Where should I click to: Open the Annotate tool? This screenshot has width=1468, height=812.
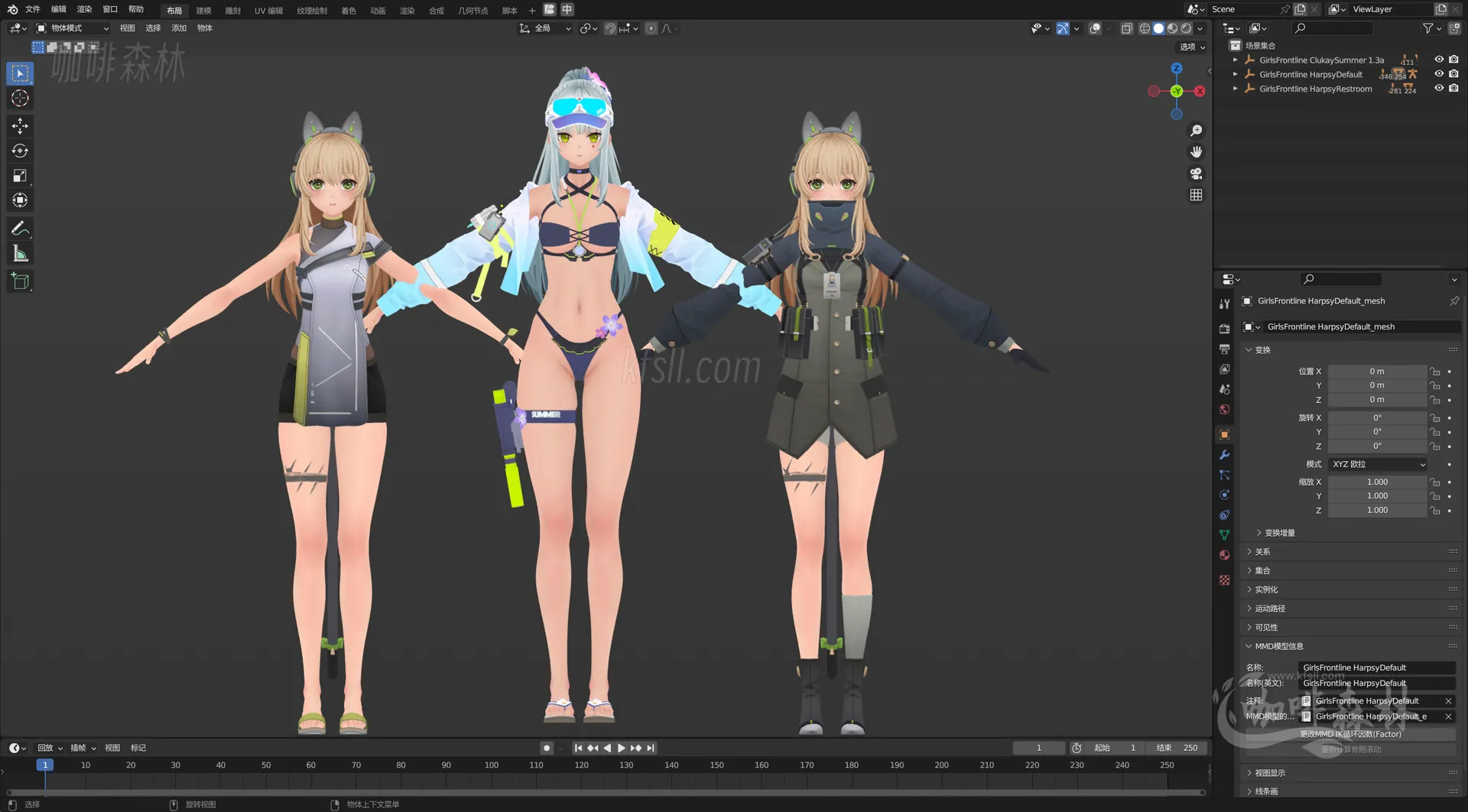[x=20, y=227]
